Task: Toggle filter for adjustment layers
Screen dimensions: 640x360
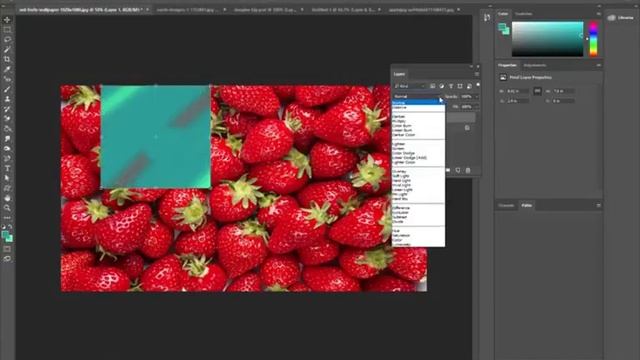Action: click(x=442, y=86)
